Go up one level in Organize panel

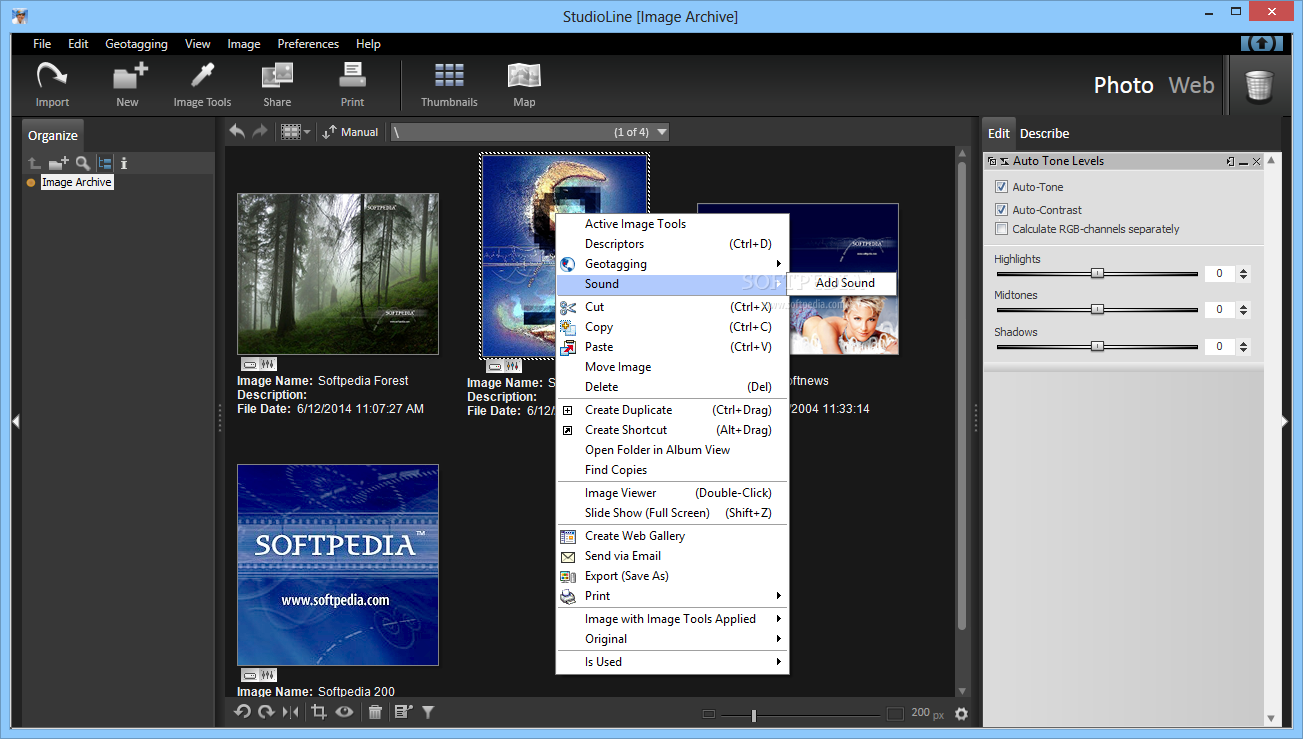tap(34, 163)
